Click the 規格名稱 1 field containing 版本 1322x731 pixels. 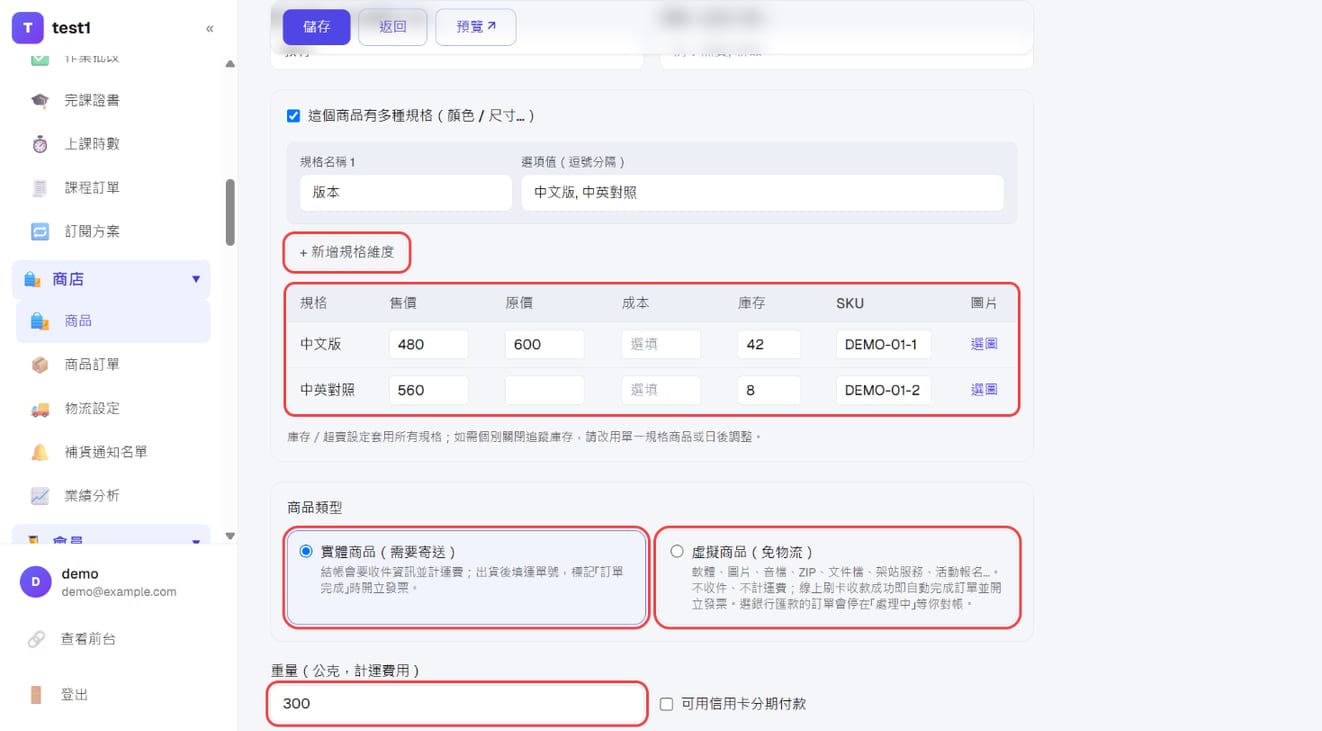tap(406, 193)
